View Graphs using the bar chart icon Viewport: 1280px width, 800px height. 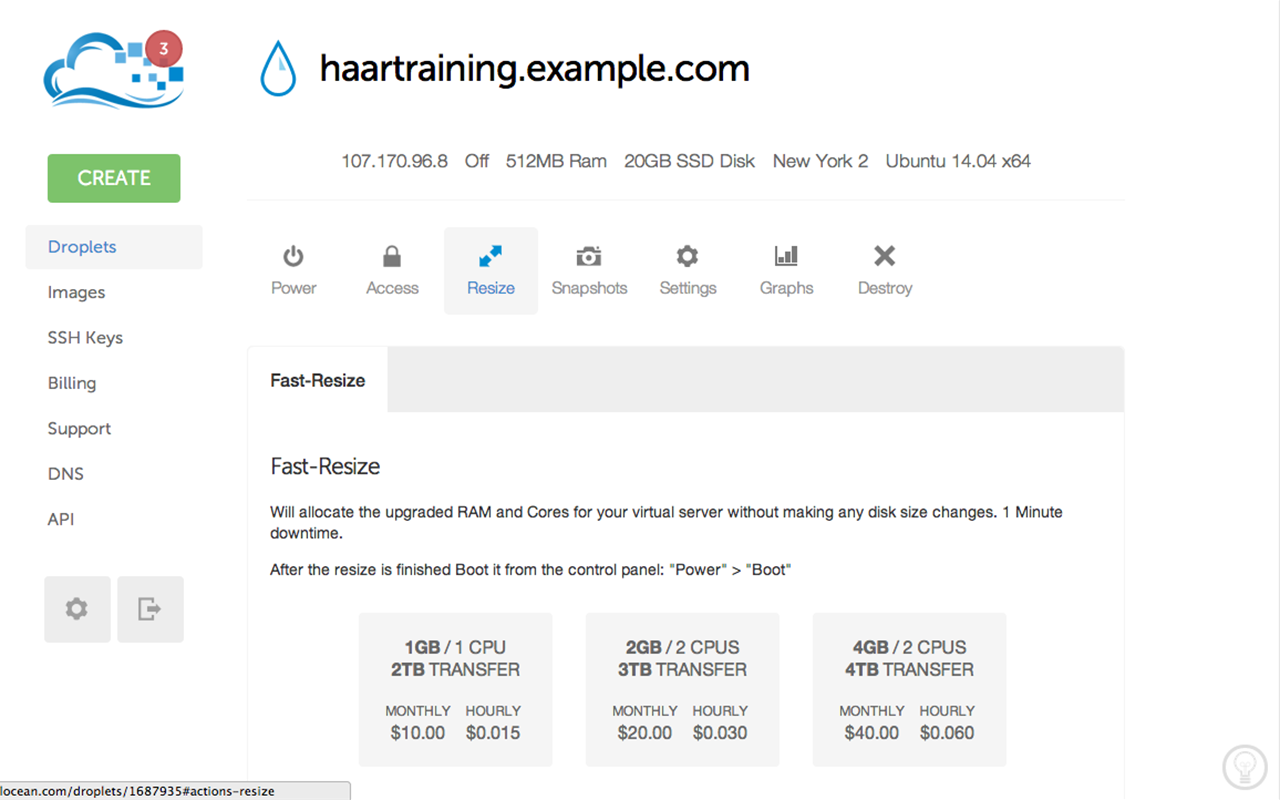(786, 268)
